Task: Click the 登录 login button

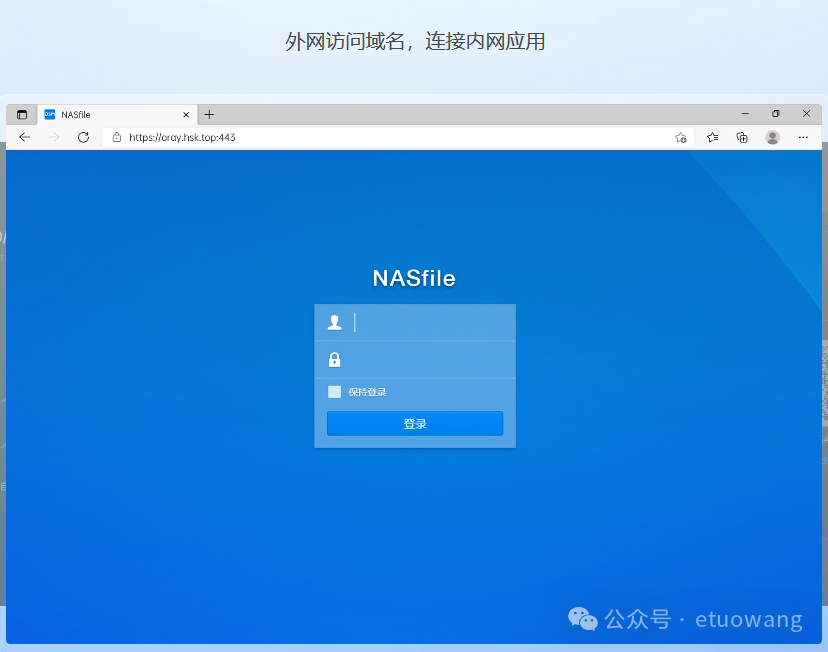Action: click(415, 423)
